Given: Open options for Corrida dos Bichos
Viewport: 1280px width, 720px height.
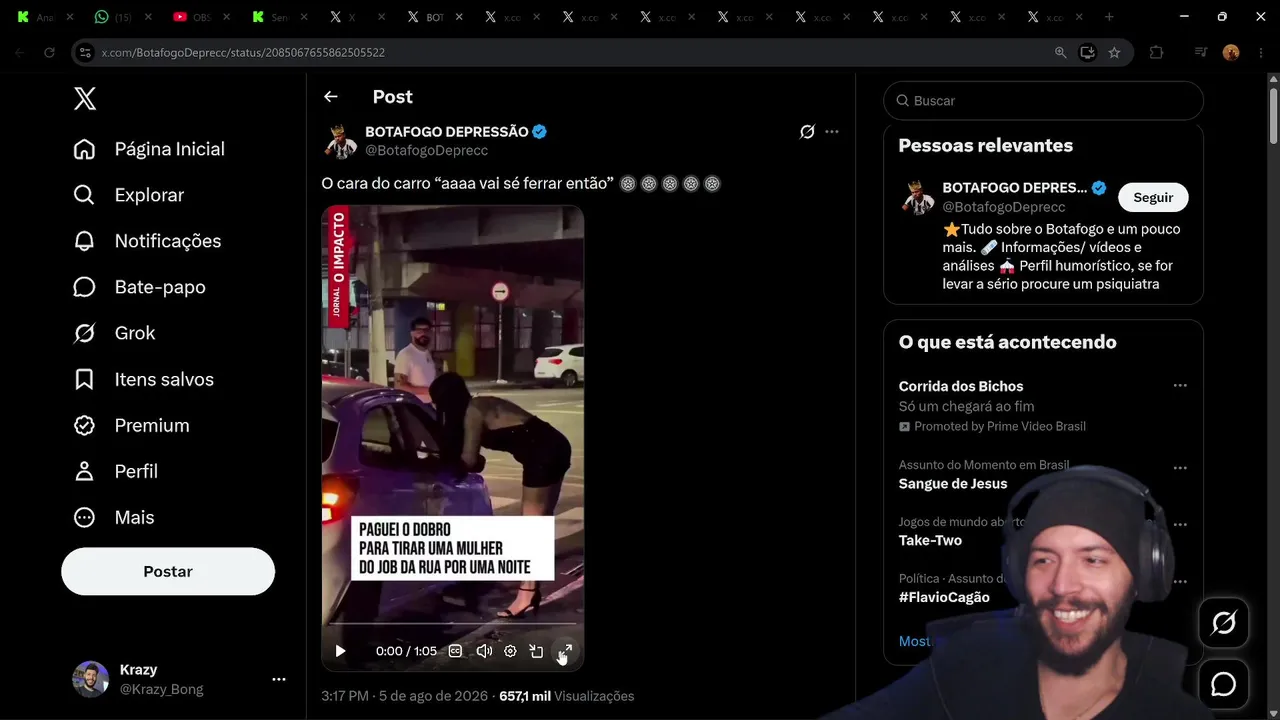Looking at the screenshot, I should pyautogui.click(x=1180, y=386).
